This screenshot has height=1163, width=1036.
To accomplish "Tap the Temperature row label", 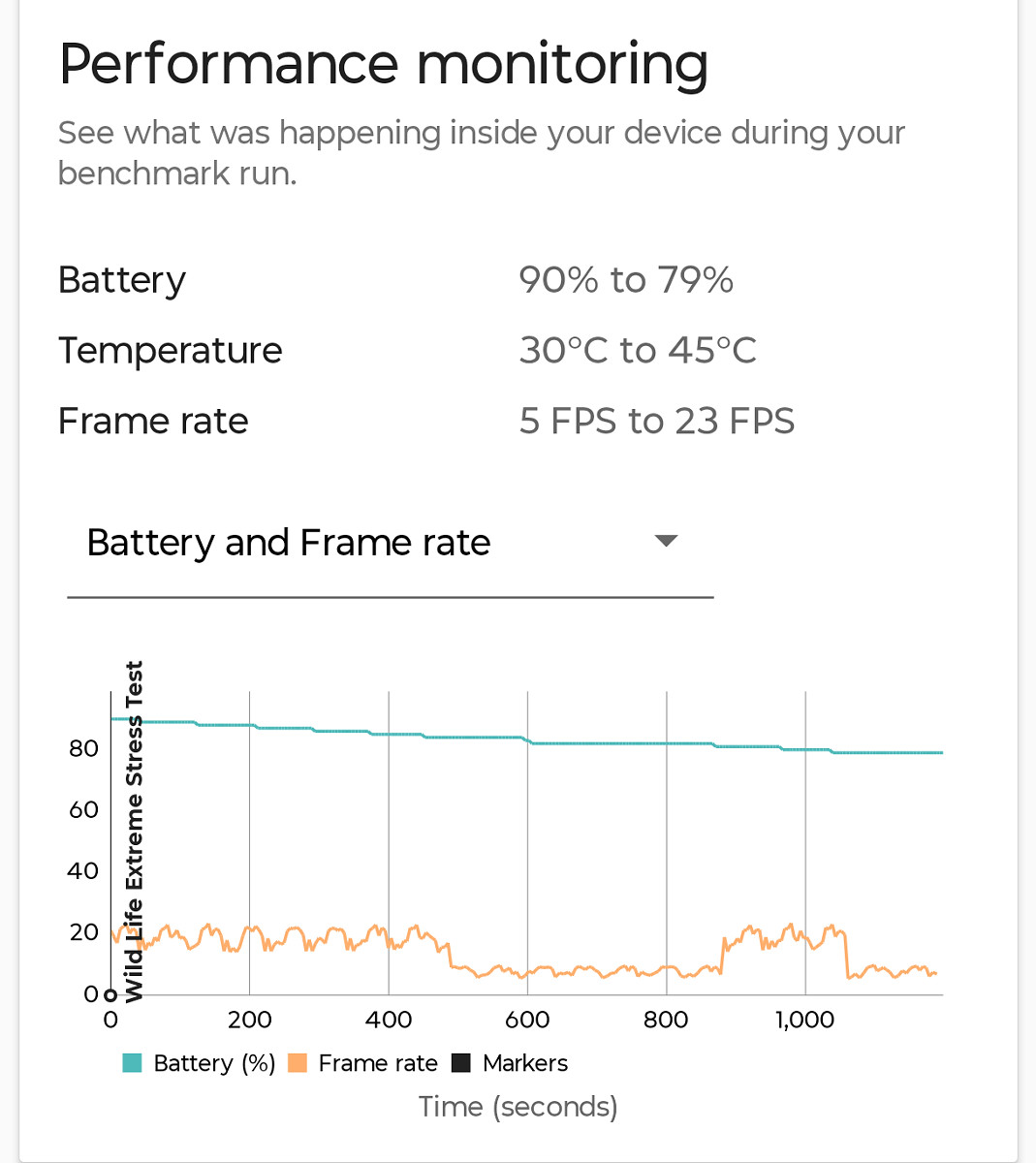I will click(x=171, y=351).
